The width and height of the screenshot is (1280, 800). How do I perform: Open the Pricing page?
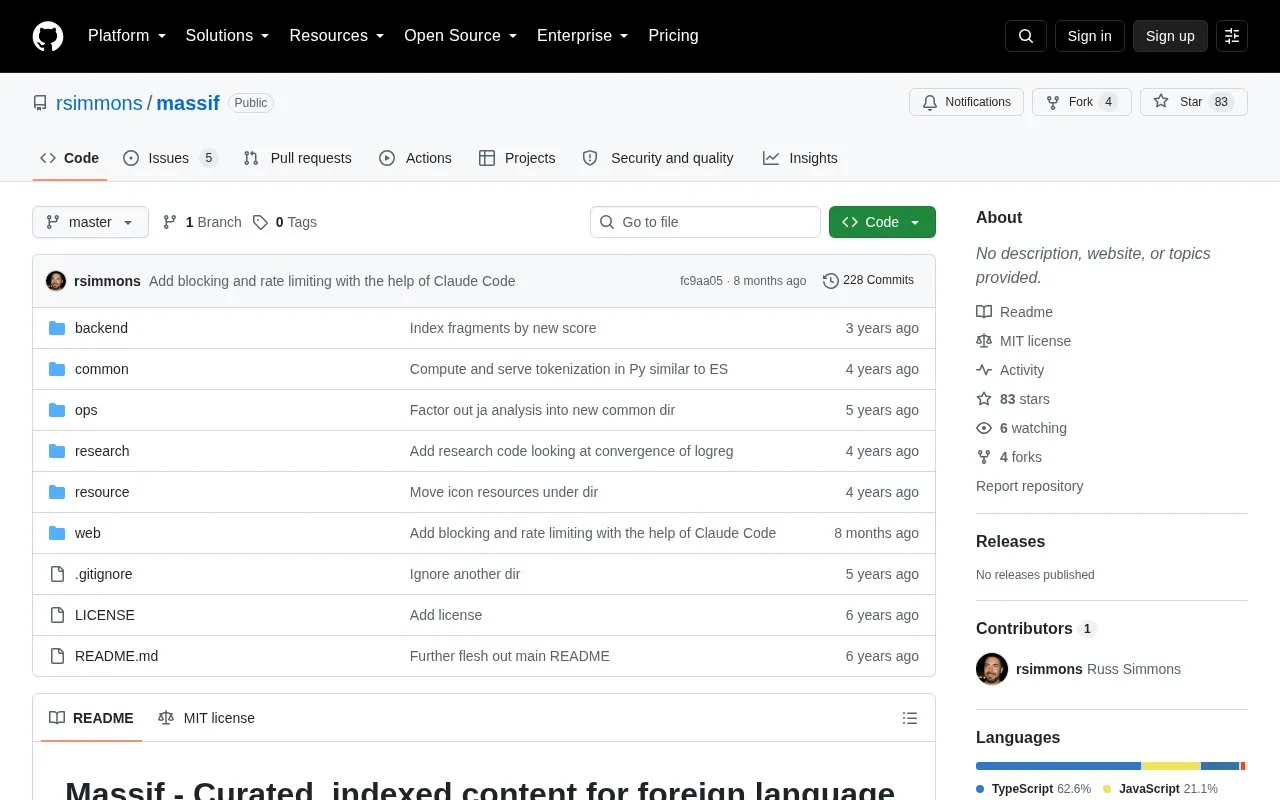673,36
